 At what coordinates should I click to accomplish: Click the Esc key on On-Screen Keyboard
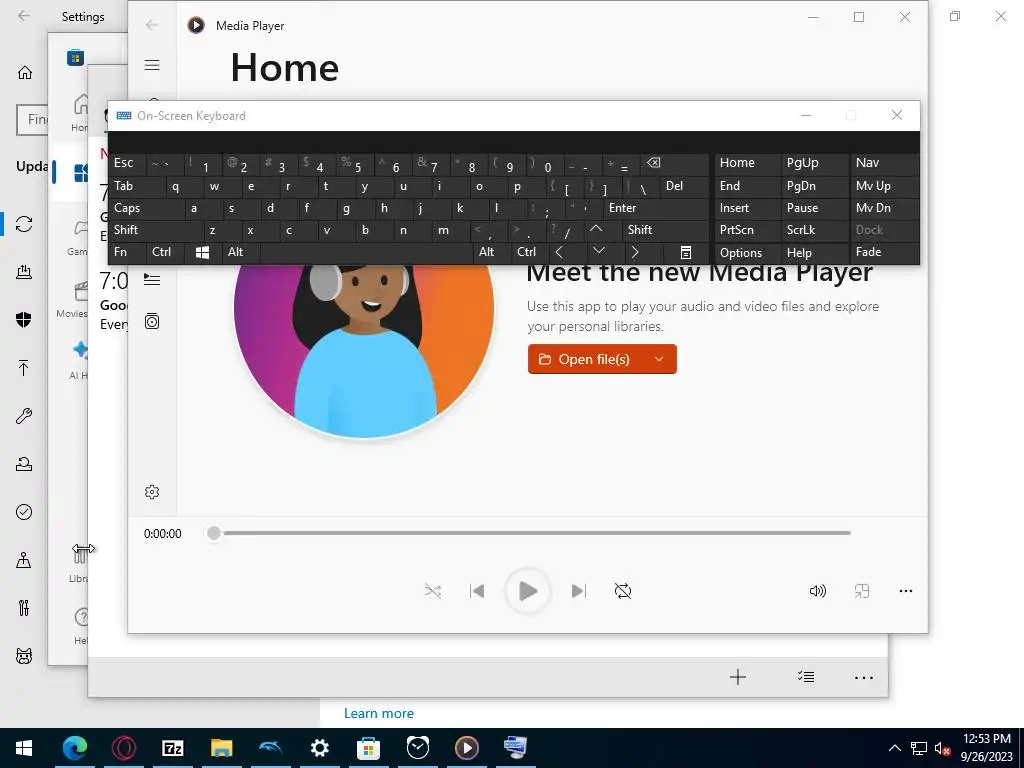pyautogui.click(x=127, y=163)
